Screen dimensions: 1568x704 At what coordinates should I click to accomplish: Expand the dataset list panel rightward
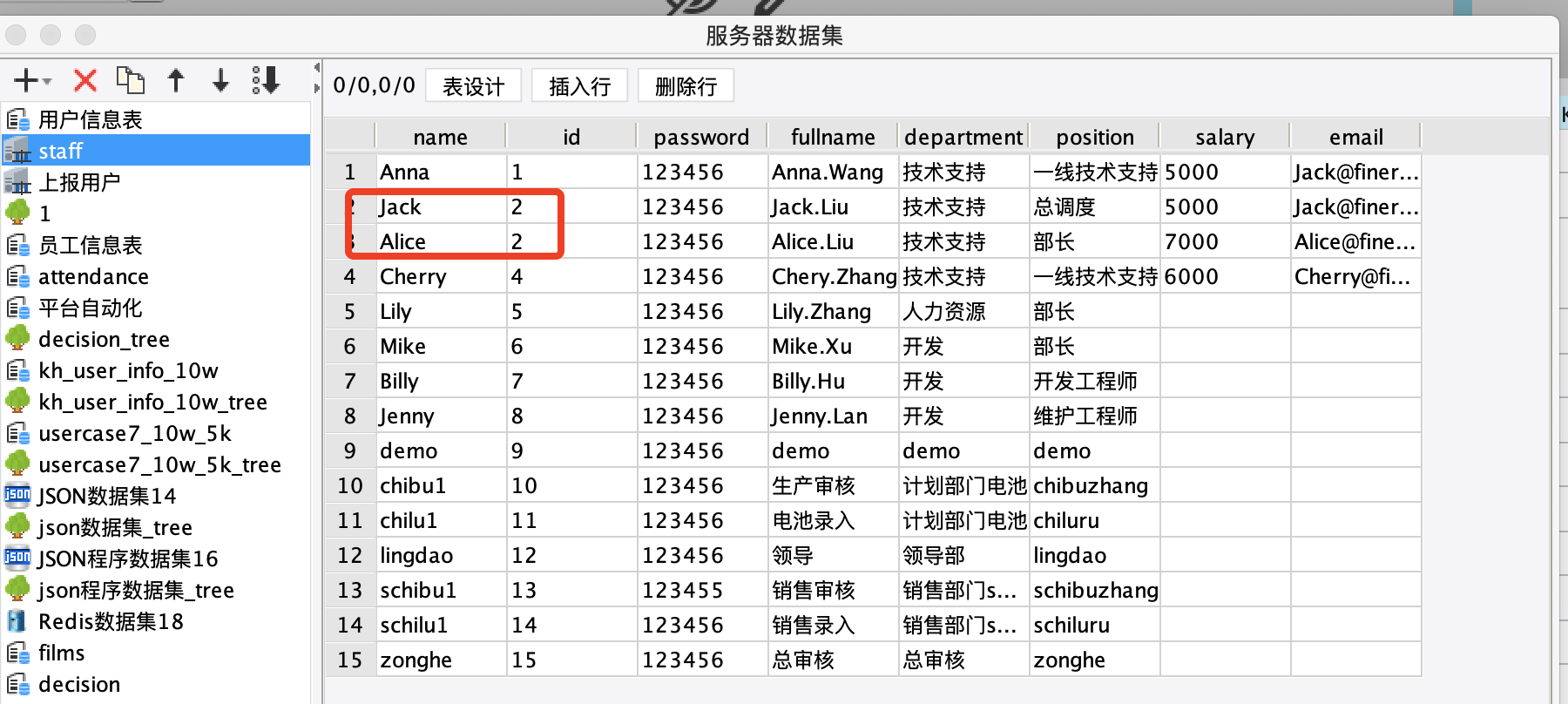(x=317, y=88)
